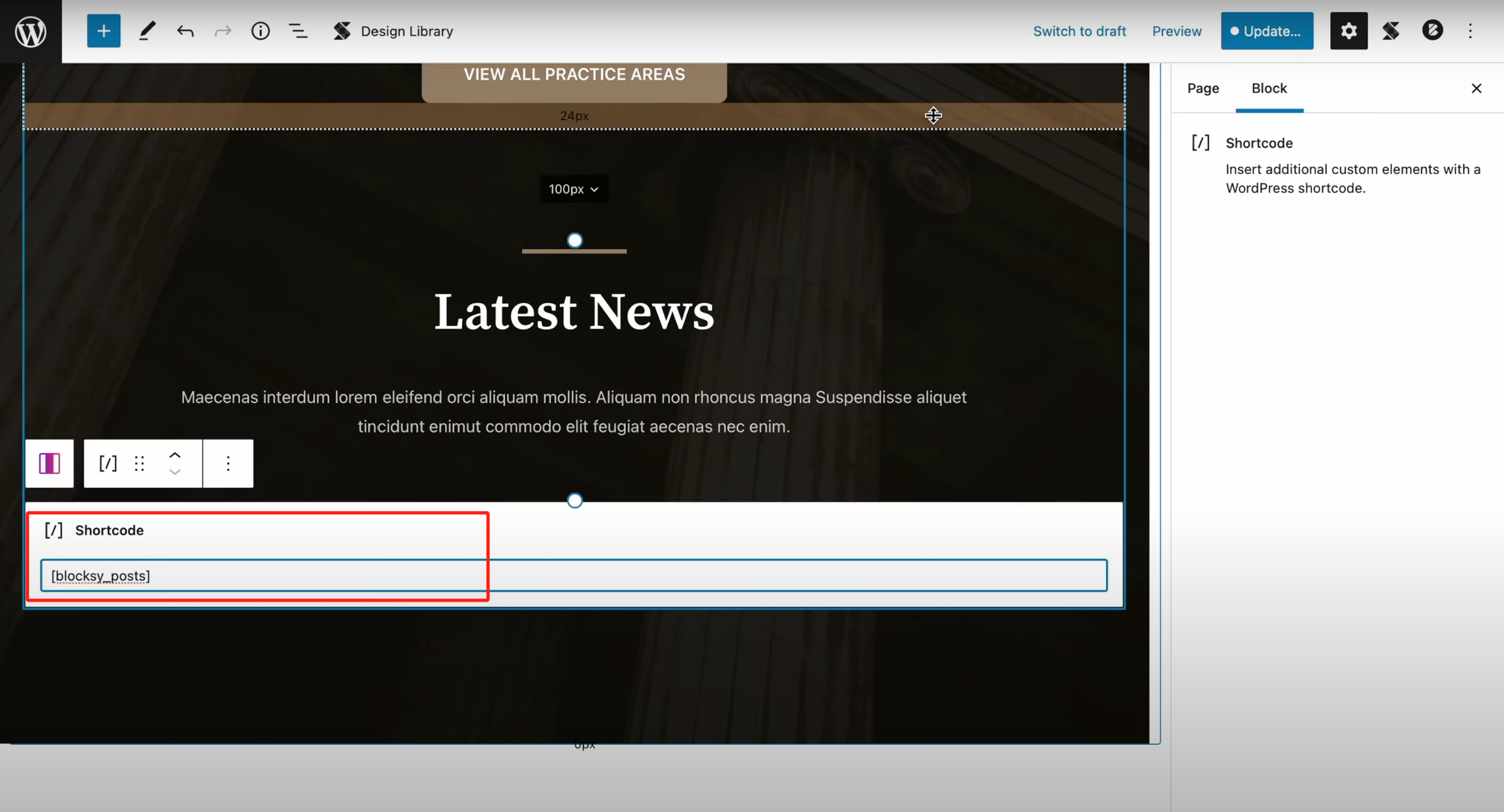Click the blocksy_posts shortcode input field
Image resolution: width=1504 pixels, height=812 pixels.
tap(574, 576)
